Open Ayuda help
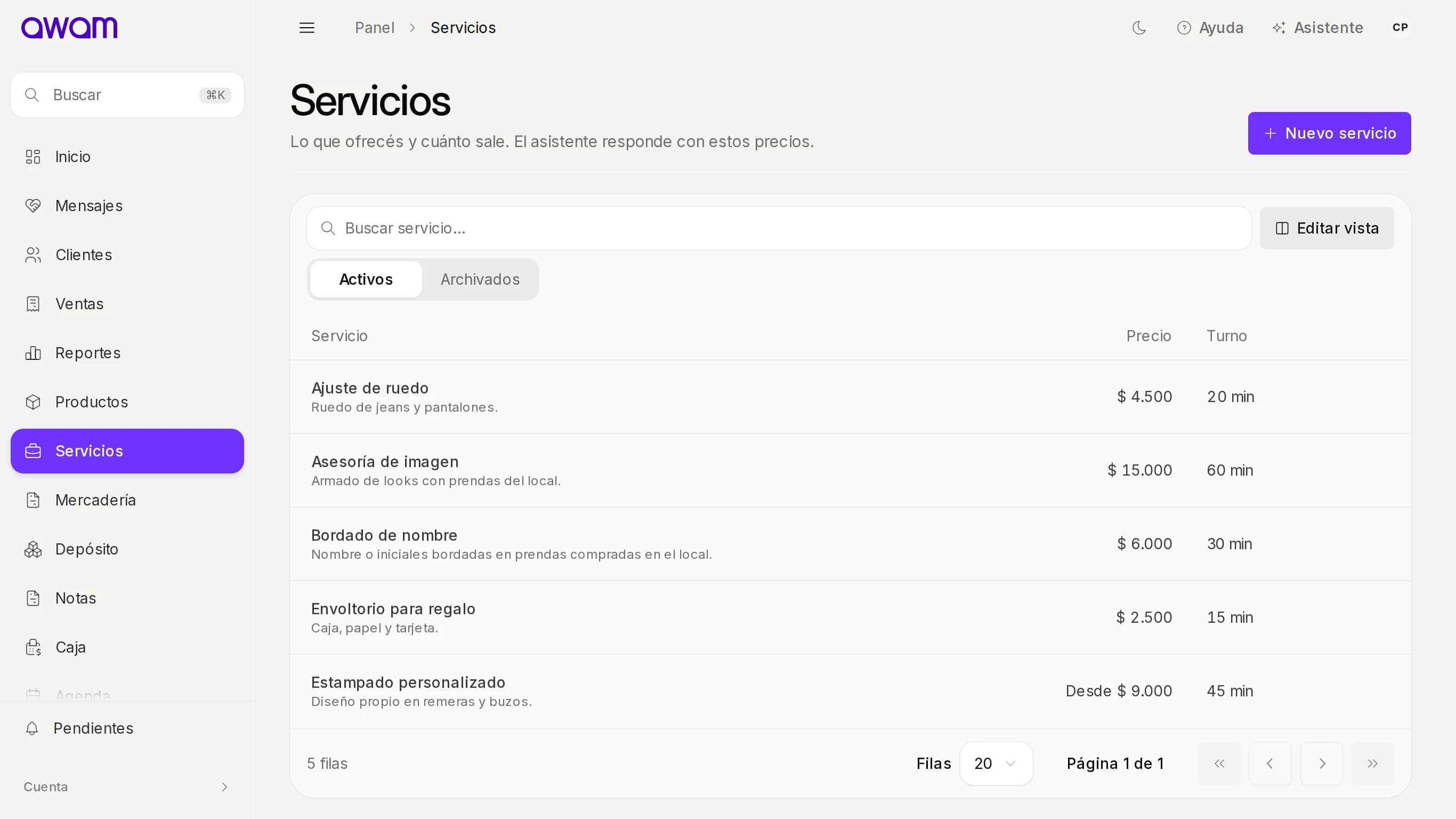 click(1210, 28)
